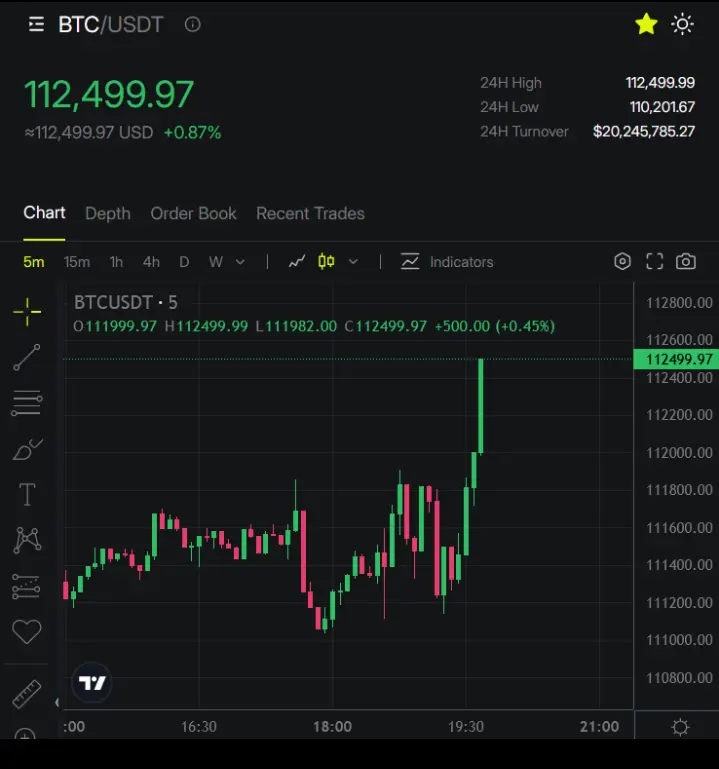Select the horizontal lines Fibonacci tool
Screen dimensions: 719x769
[x=27, y=403]
